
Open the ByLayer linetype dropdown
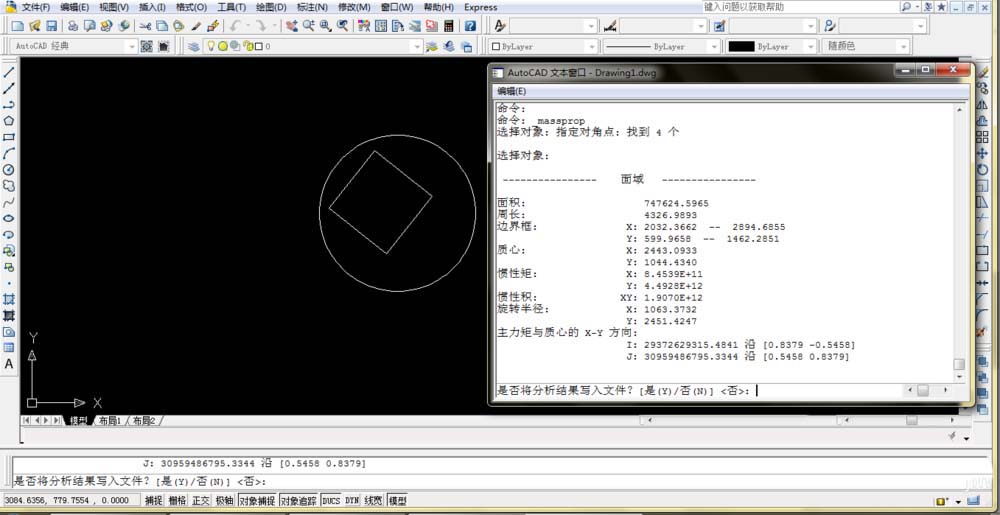pos(714,47)
